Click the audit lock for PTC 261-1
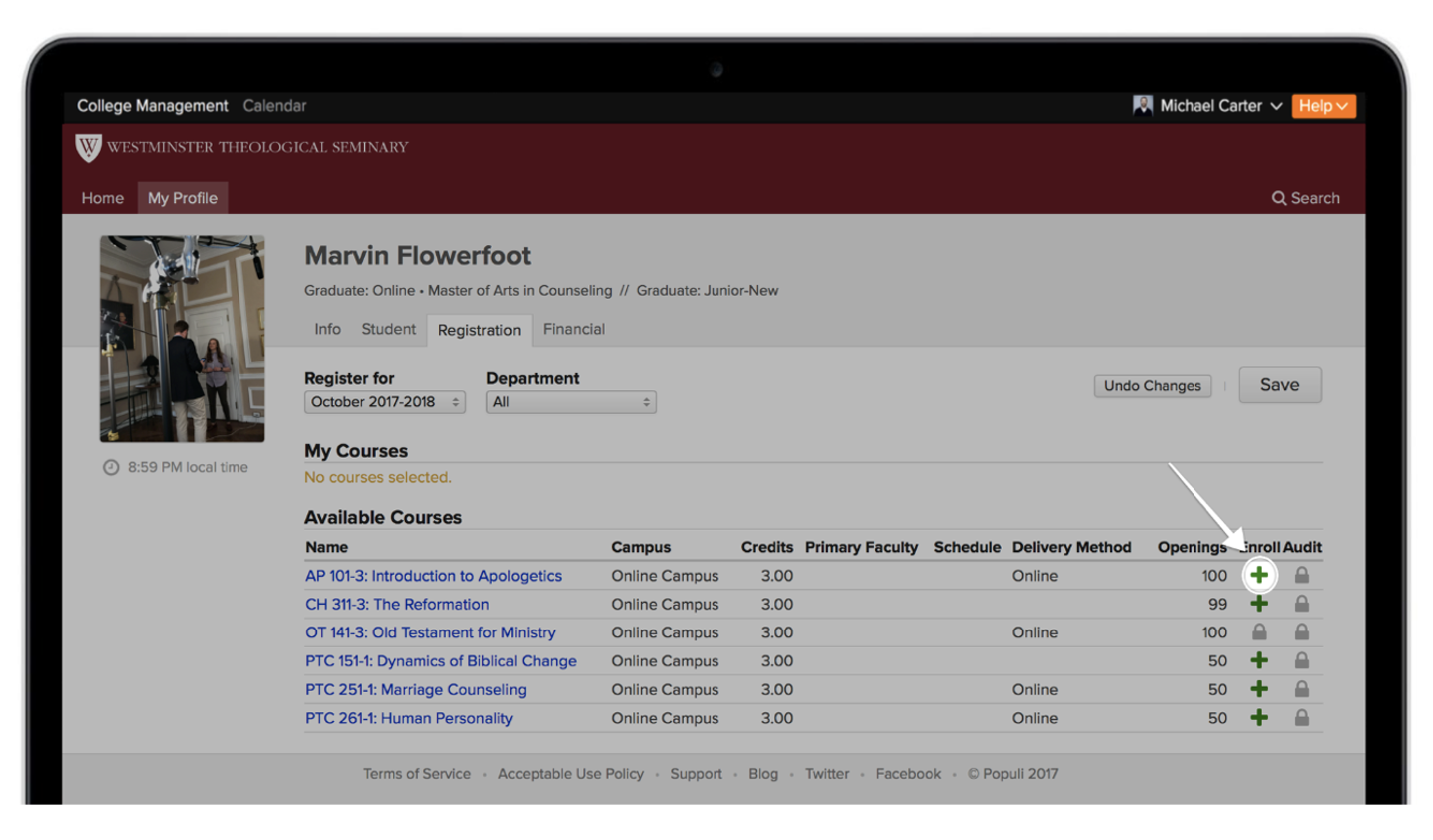 pos(1302,718)
